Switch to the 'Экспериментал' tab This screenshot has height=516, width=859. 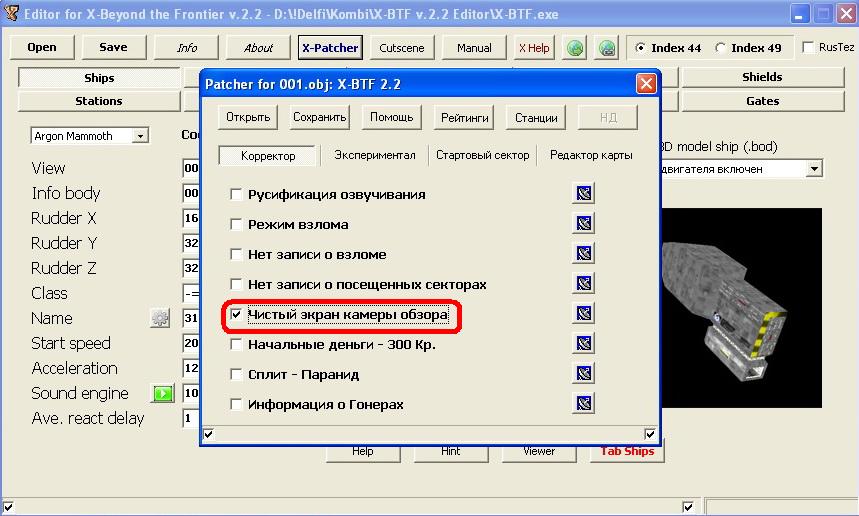tap(374, 155)
